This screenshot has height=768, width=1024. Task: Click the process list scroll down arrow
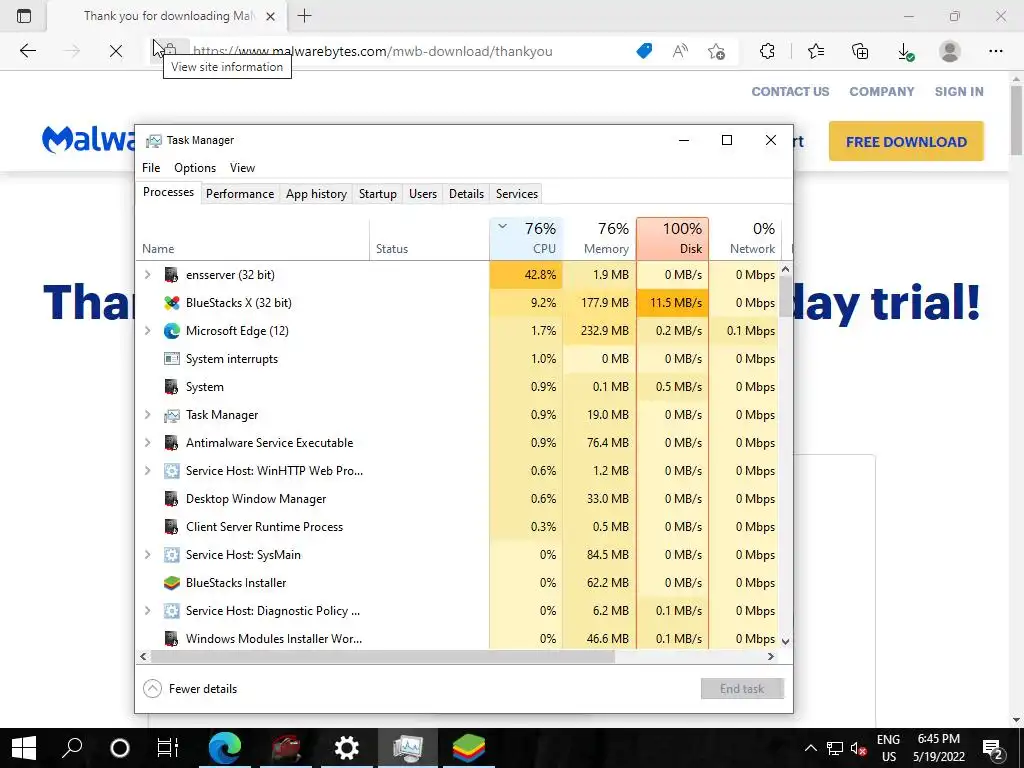[x=786, y=641]
